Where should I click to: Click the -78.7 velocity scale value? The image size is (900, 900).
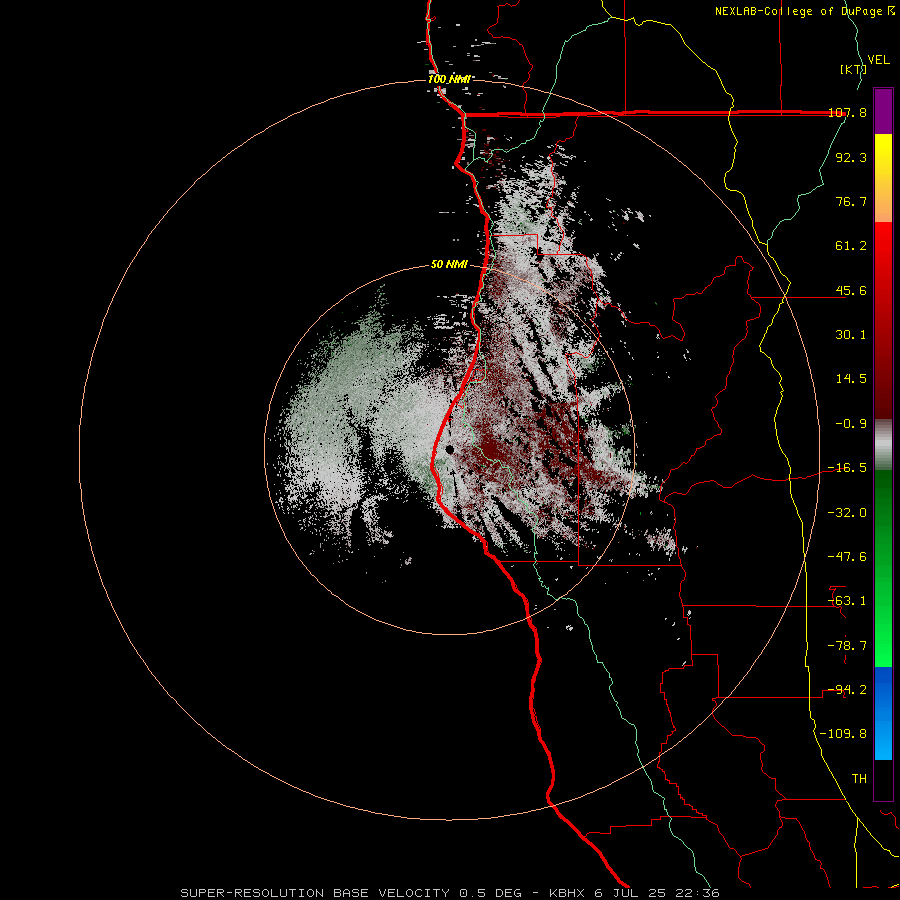point(847,646)
